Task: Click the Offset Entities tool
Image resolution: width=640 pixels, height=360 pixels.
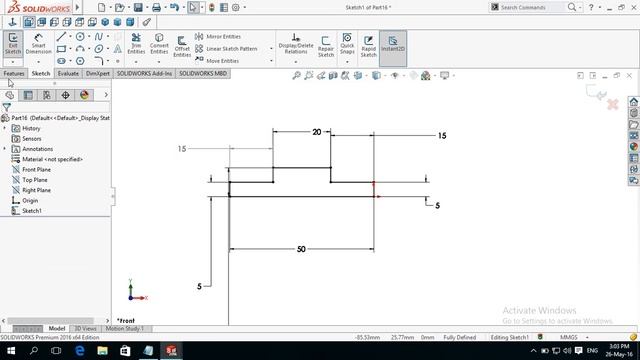Action: pos(182,47)
